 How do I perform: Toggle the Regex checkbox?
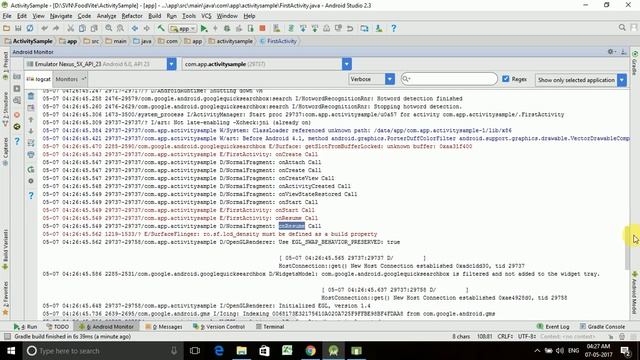506,79
